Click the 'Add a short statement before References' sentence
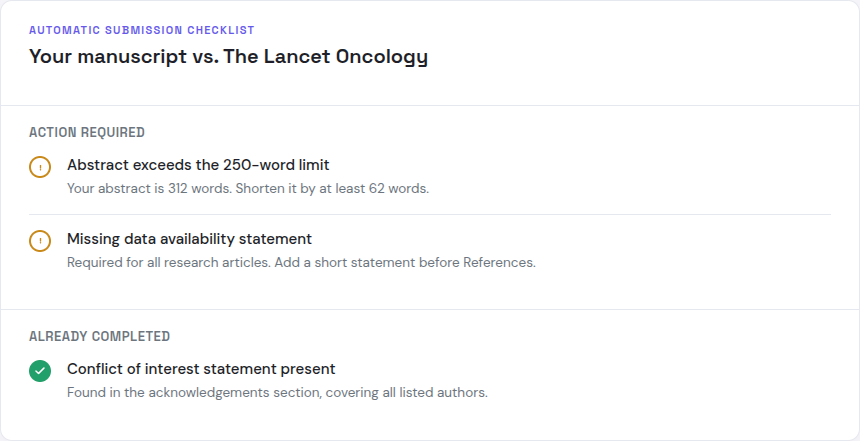 click(406, 263)
